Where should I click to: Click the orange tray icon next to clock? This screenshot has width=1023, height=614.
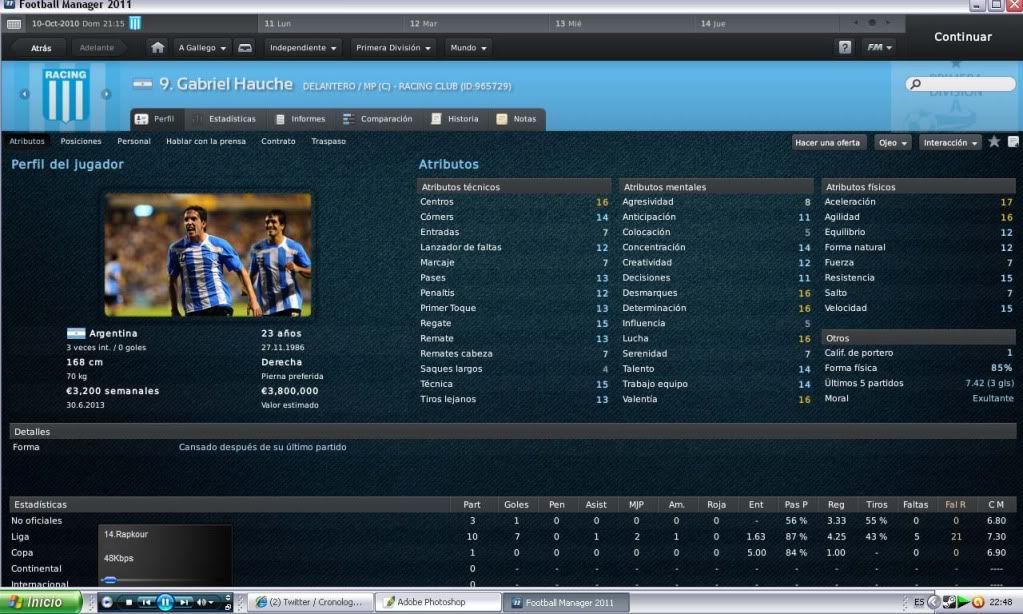978,602
